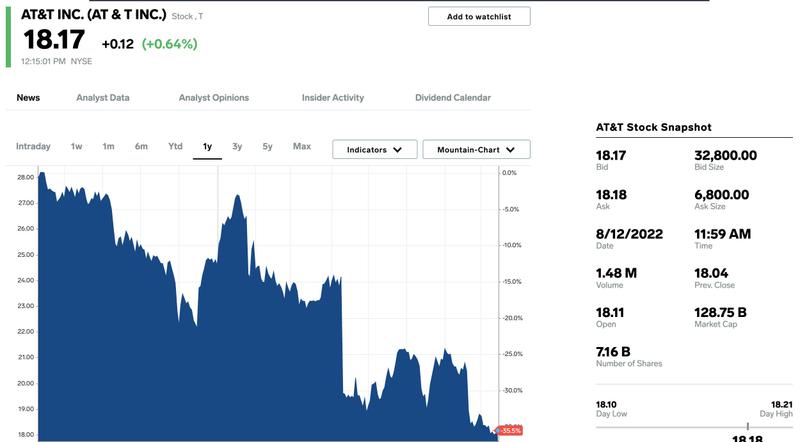Select the Max chart range
This screenshot has height=442, width=800.
coord(302,146)
